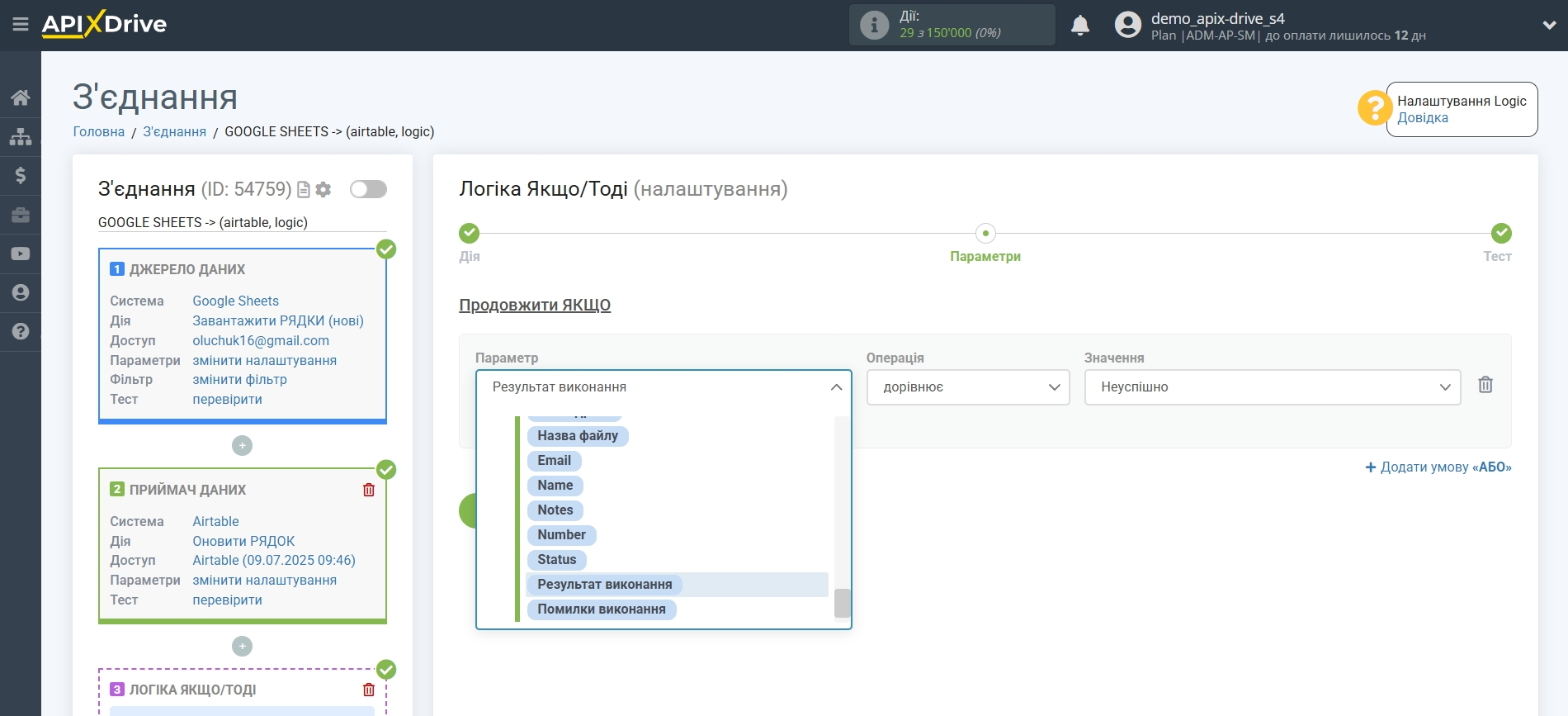Toggle the connection enable switch

(368, 189)
